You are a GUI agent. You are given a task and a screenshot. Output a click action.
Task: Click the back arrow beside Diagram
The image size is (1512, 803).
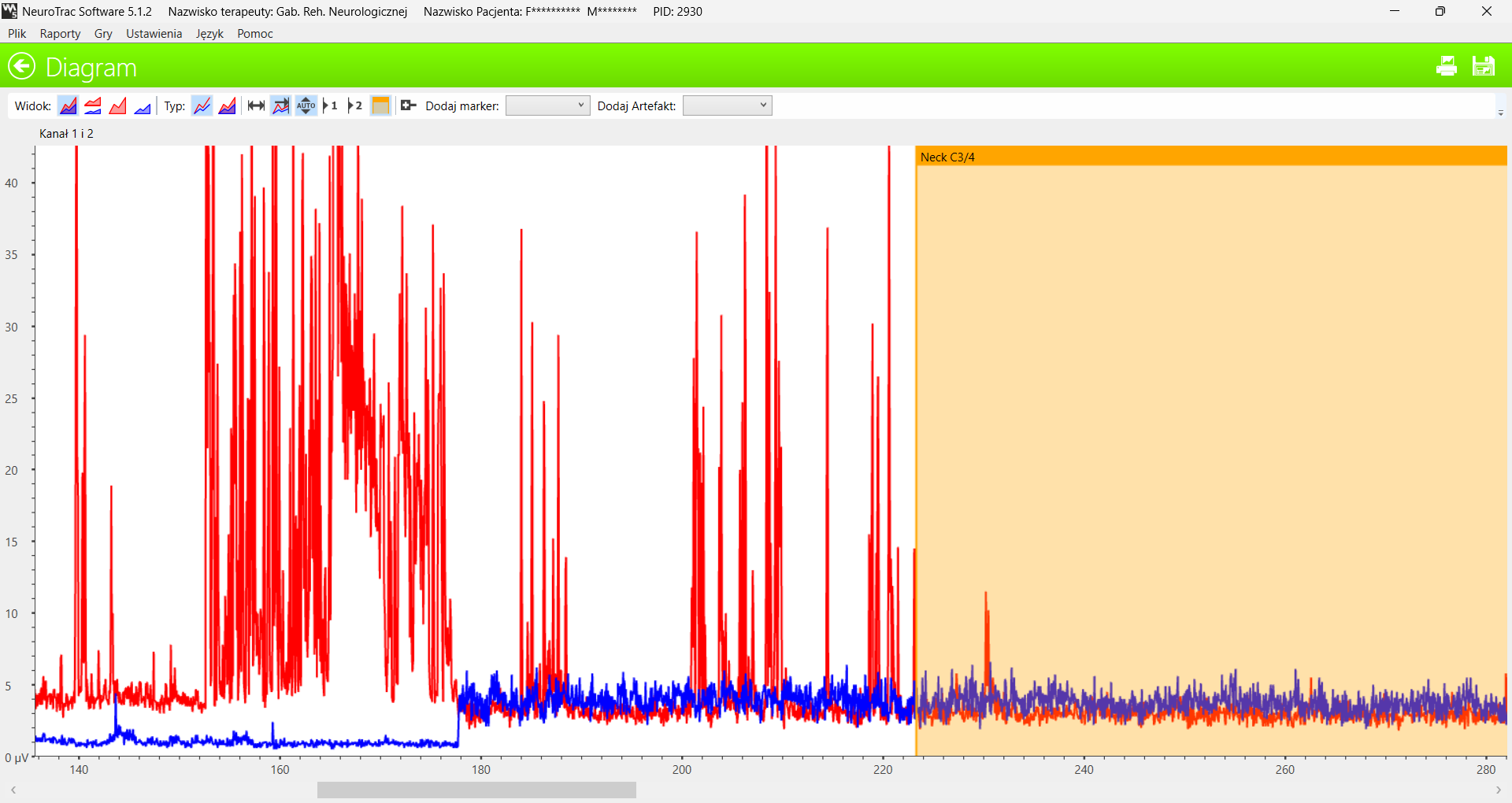point(22,66)
